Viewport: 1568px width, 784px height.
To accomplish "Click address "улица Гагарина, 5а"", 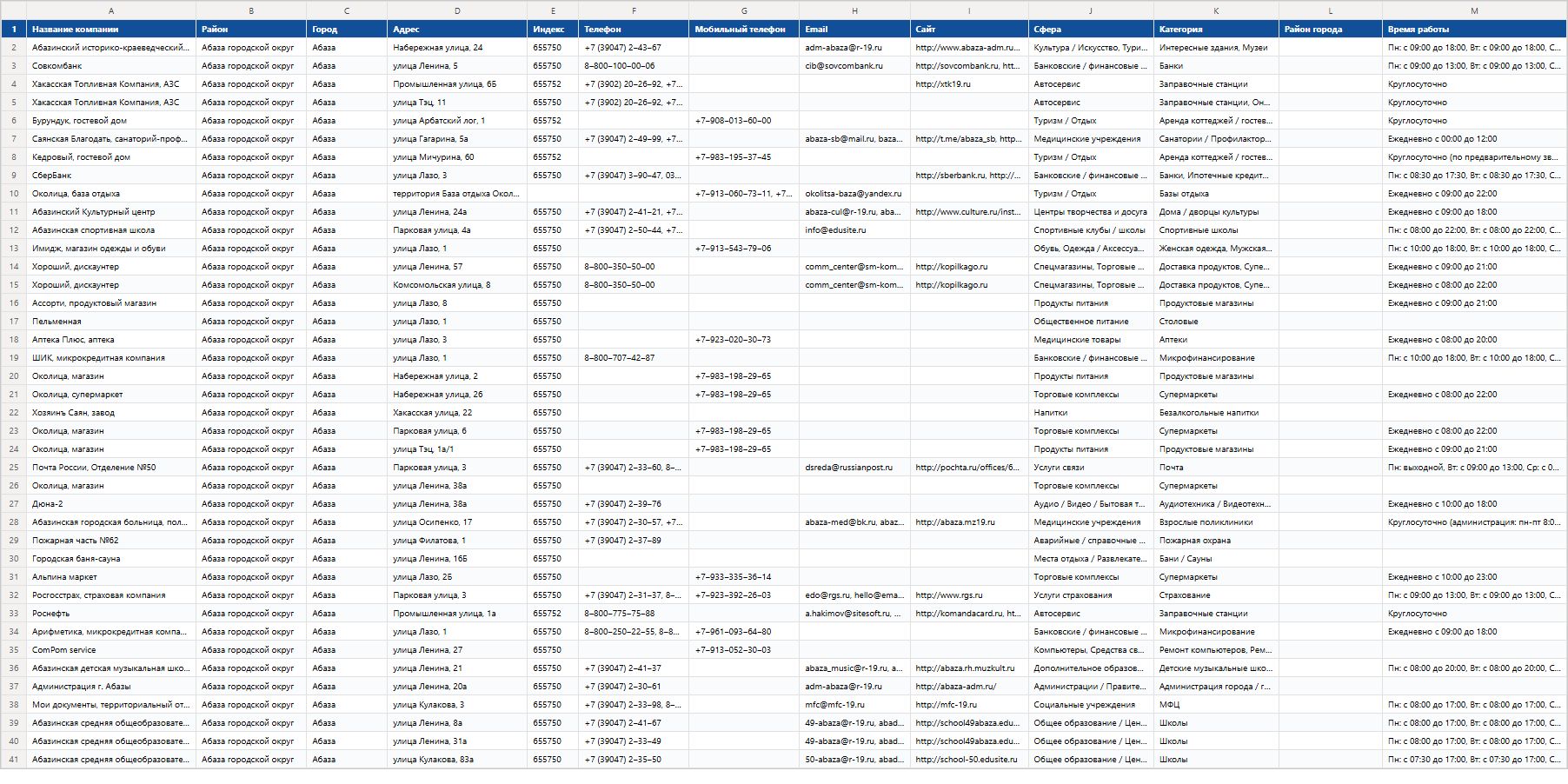I will pyautogui.click(x=457, y=139).
